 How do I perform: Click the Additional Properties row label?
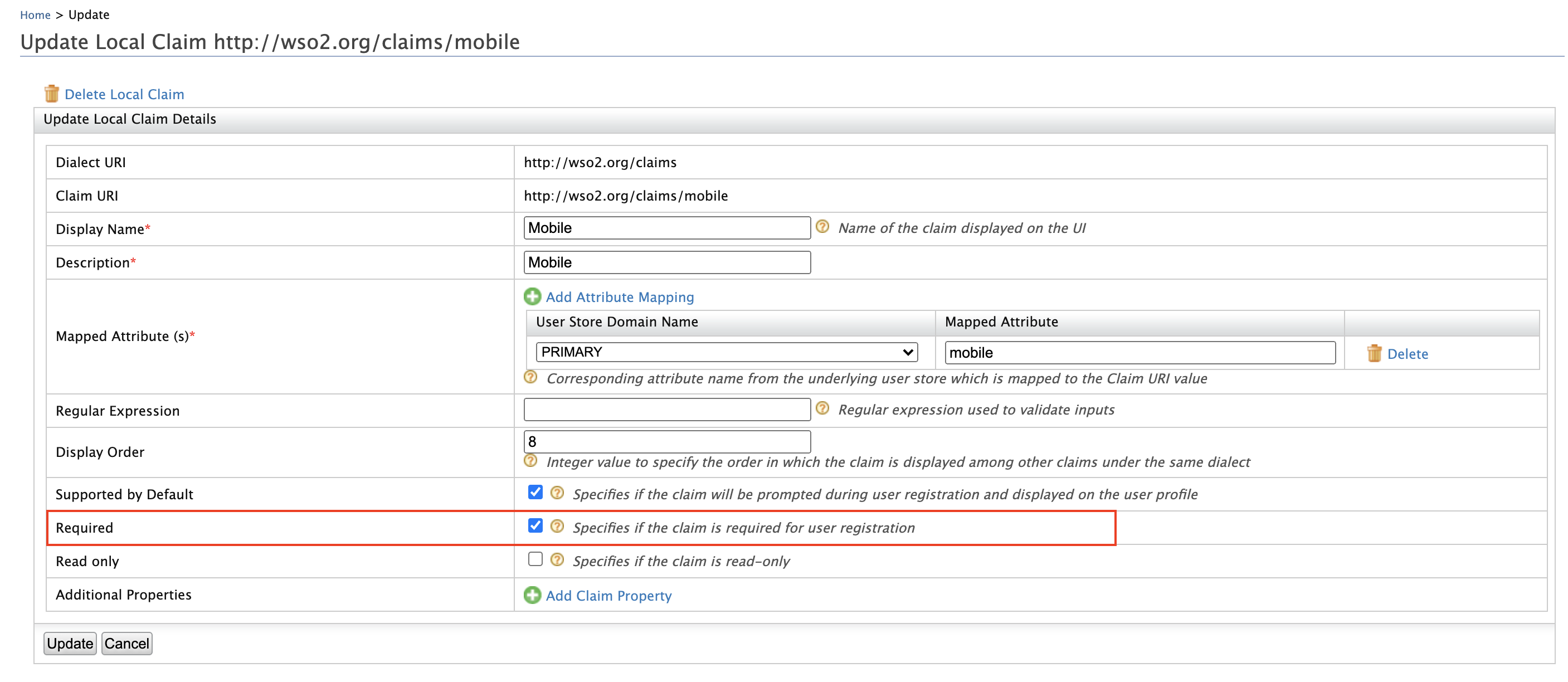coord(124,595)
